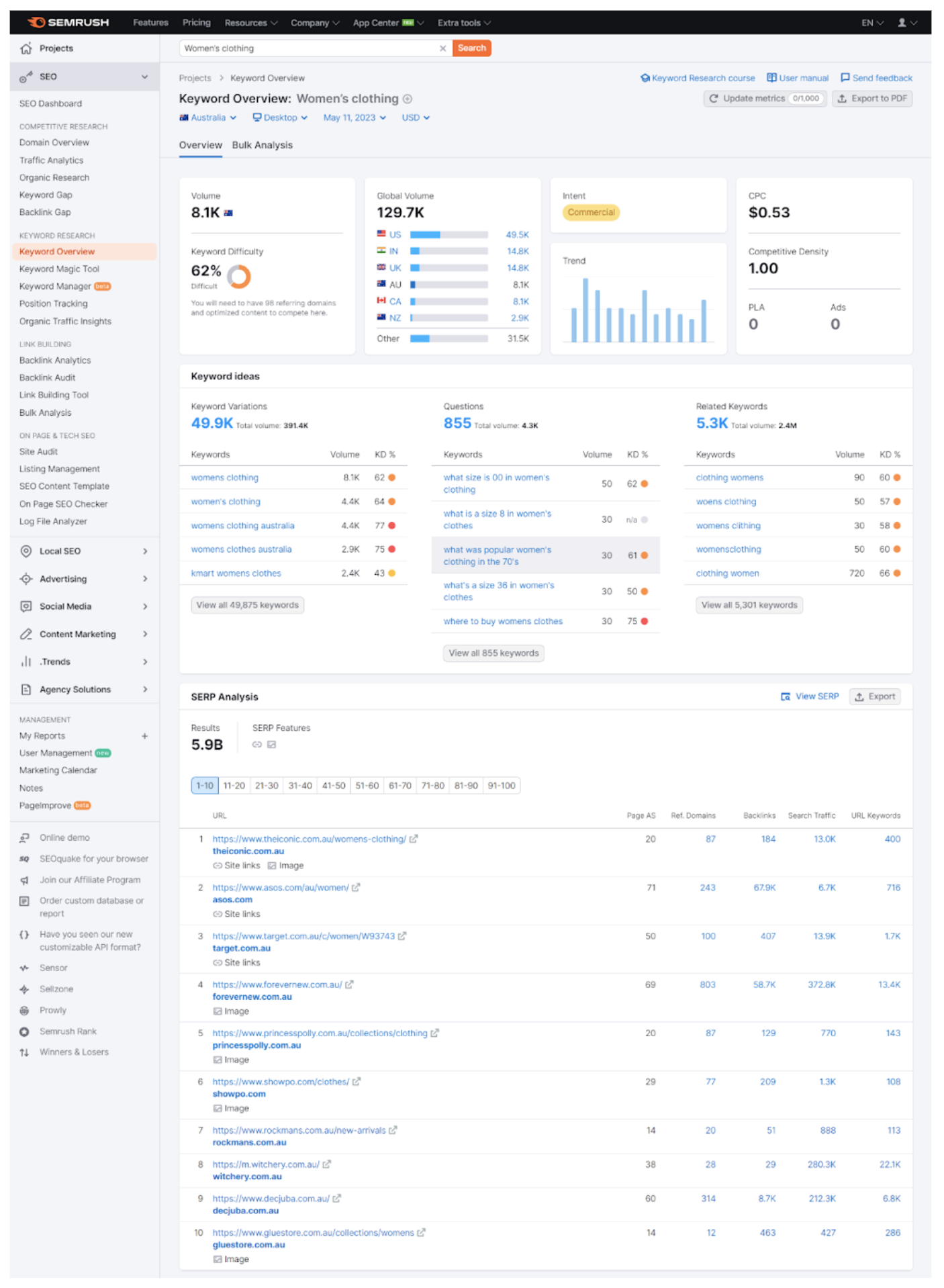Open the May 11, 2023 date dropdown
Image resolution: width=944 pixels, height=1288 pixels.
[x=355, y=118]
